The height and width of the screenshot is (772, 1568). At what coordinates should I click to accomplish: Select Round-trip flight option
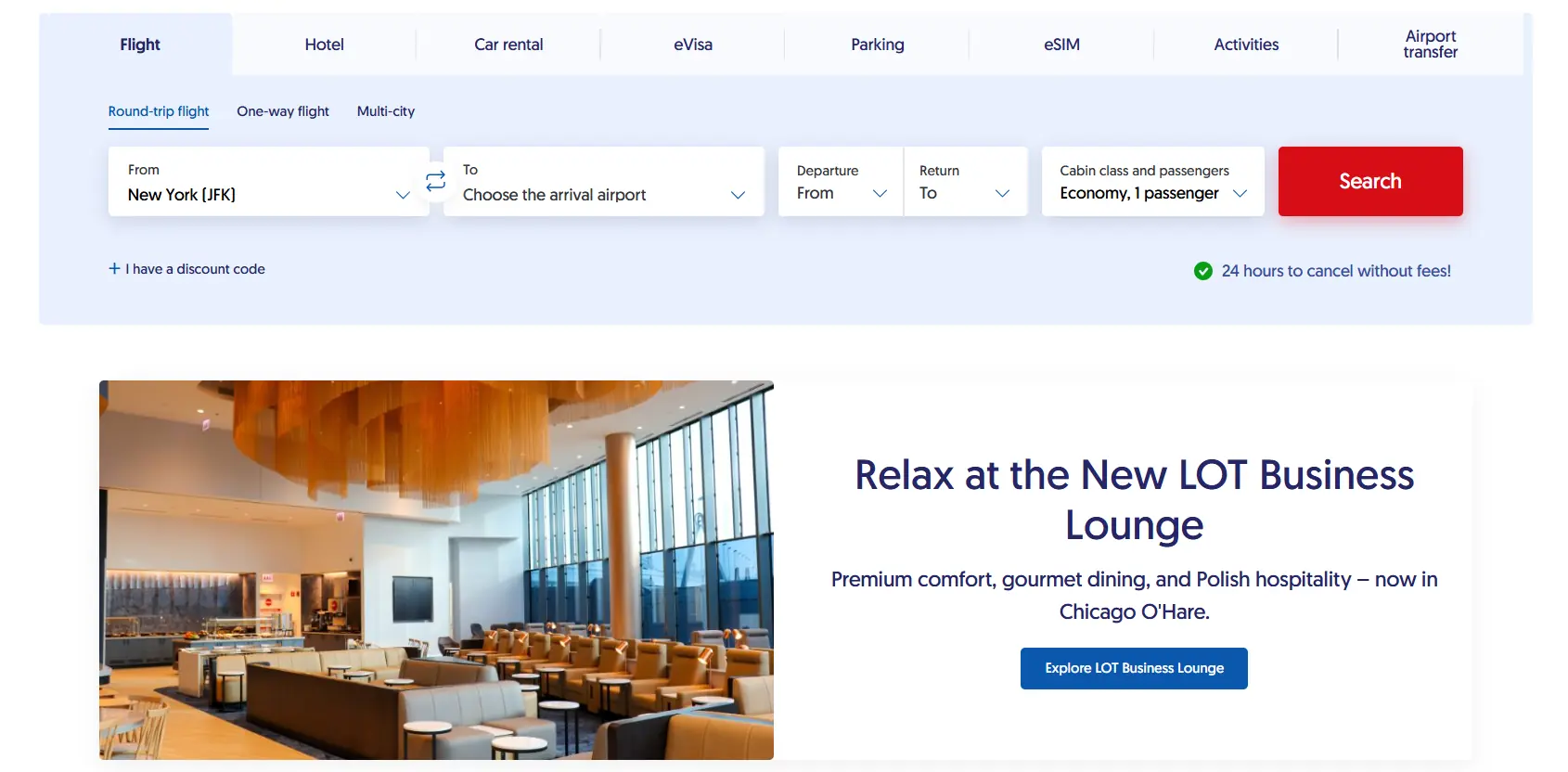point(159,111)
